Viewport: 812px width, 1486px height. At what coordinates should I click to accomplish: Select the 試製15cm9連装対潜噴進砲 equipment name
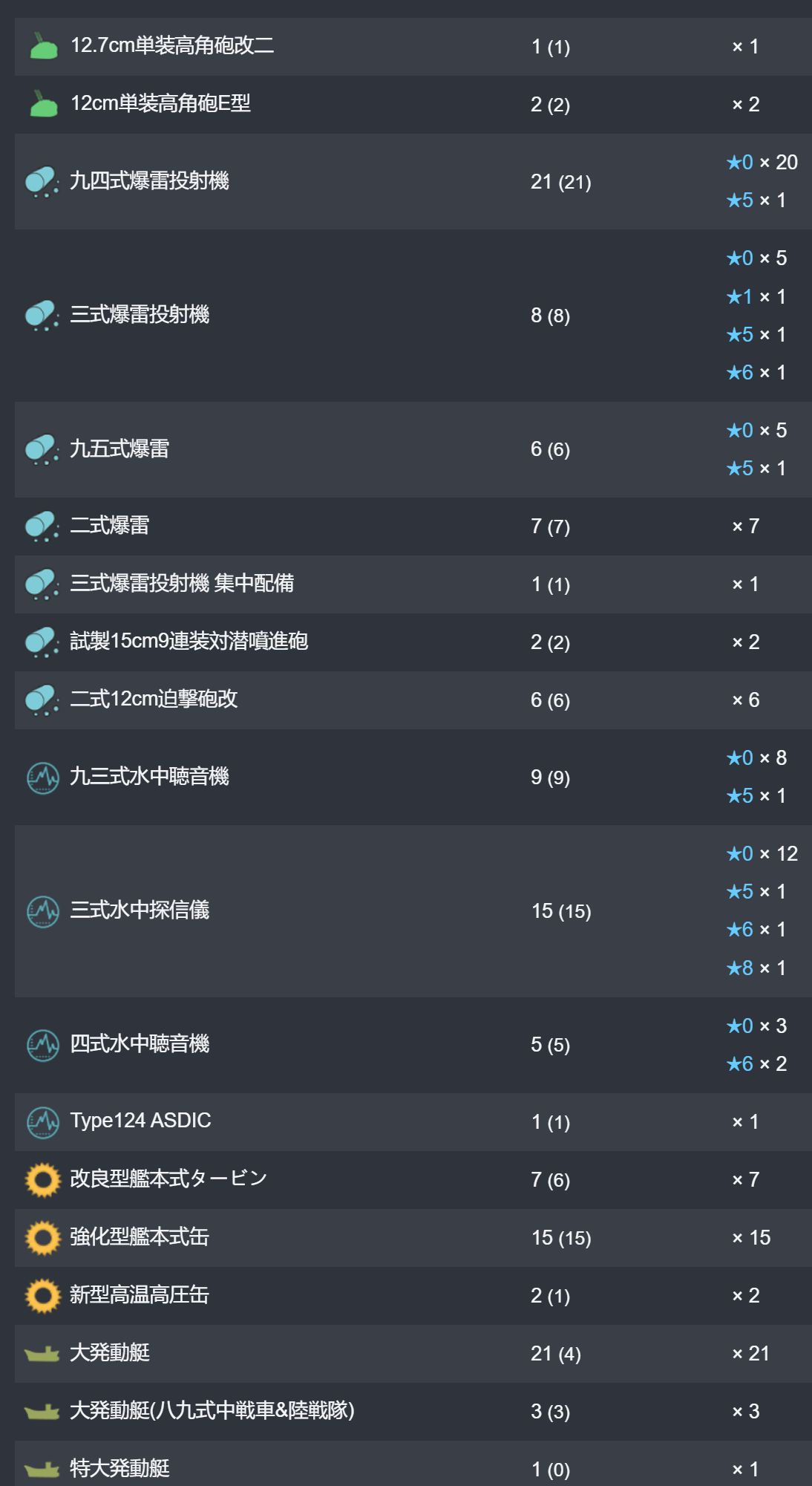coord(189,641)
